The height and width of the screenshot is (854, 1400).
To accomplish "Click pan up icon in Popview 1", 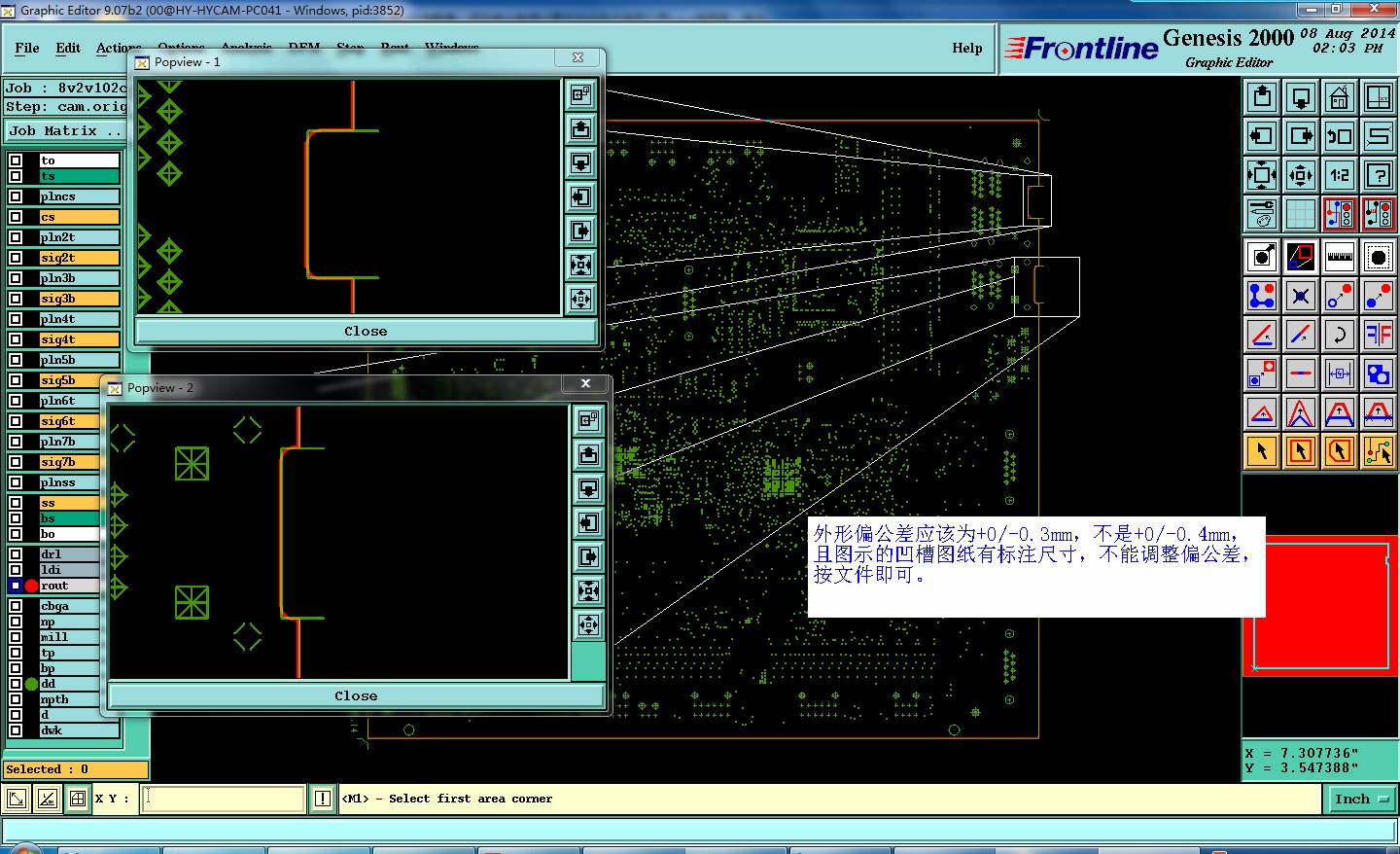I will tap(580, 128).
